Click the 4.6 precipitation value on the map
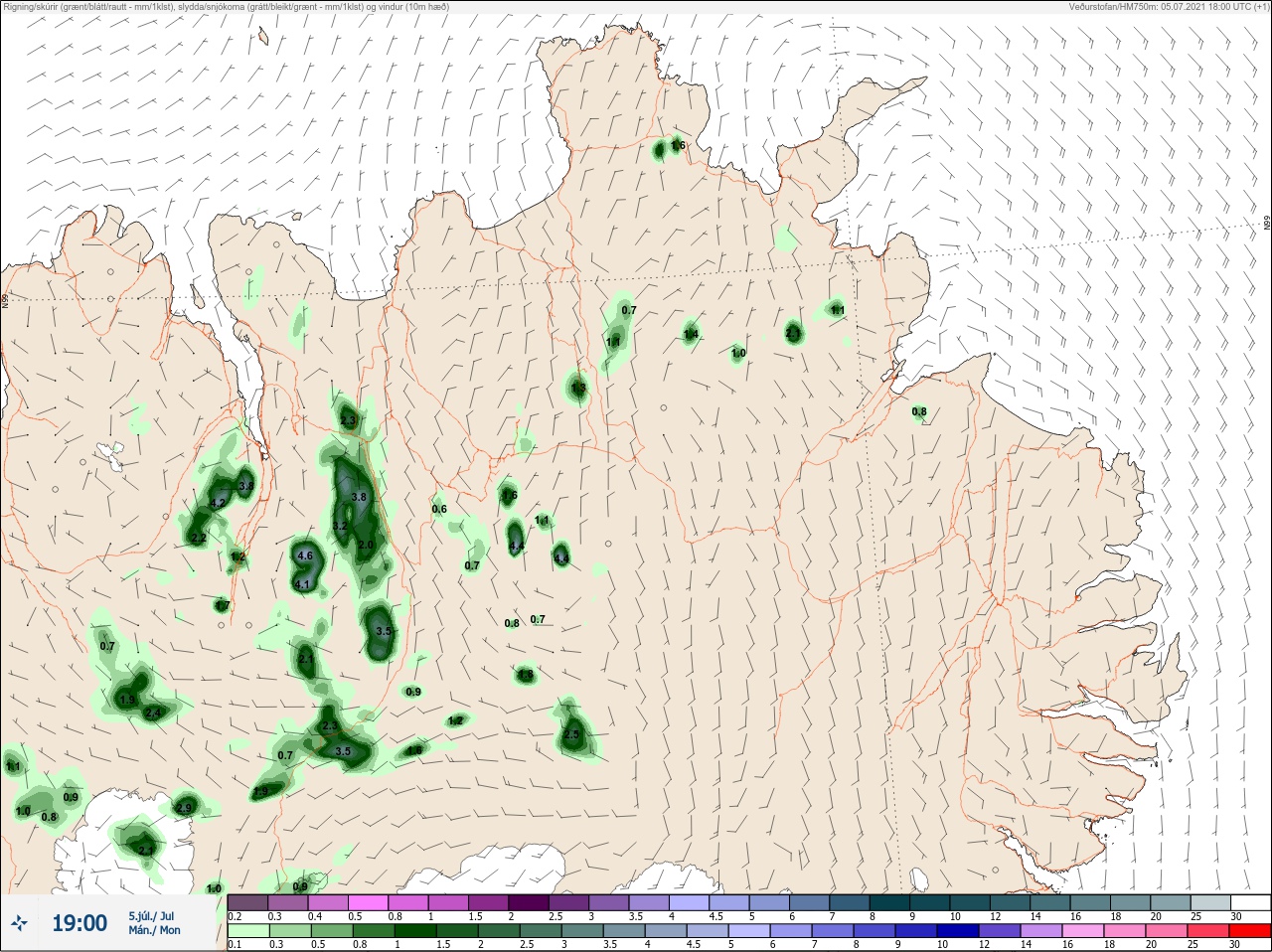The image size is (1272, 952). pyautogui.click(x=305, y=555)
